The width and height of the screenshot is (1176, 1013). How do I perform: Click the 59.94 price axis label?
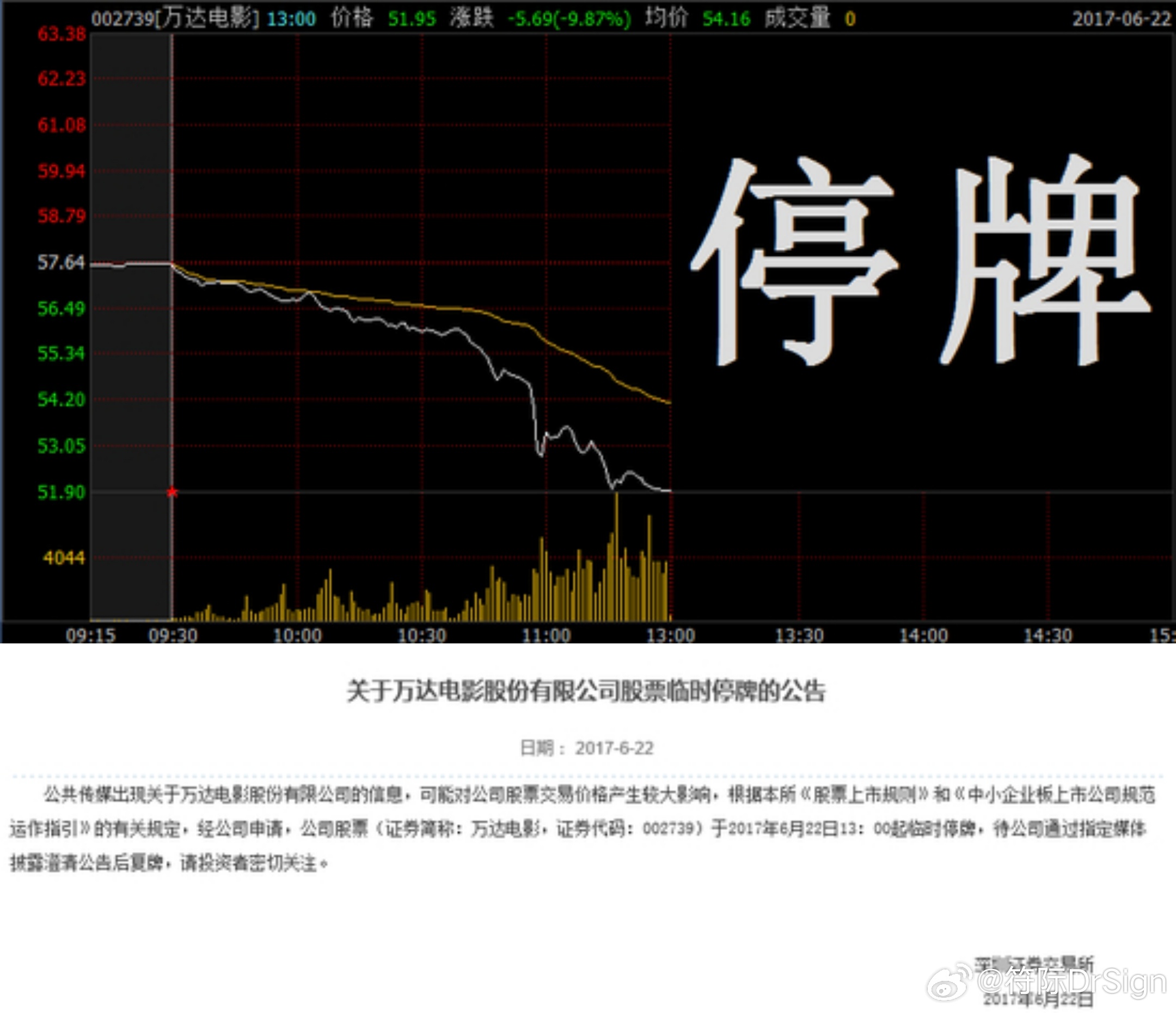[62, 171]
